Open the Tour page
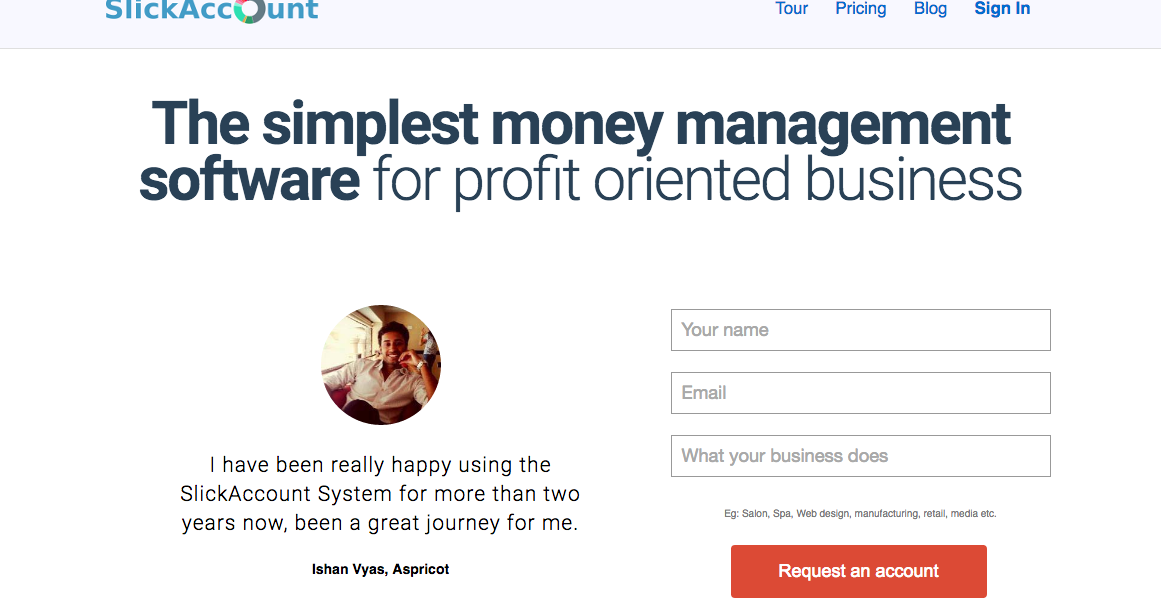Screen dimensions: 1161x612 pos(791,9)
